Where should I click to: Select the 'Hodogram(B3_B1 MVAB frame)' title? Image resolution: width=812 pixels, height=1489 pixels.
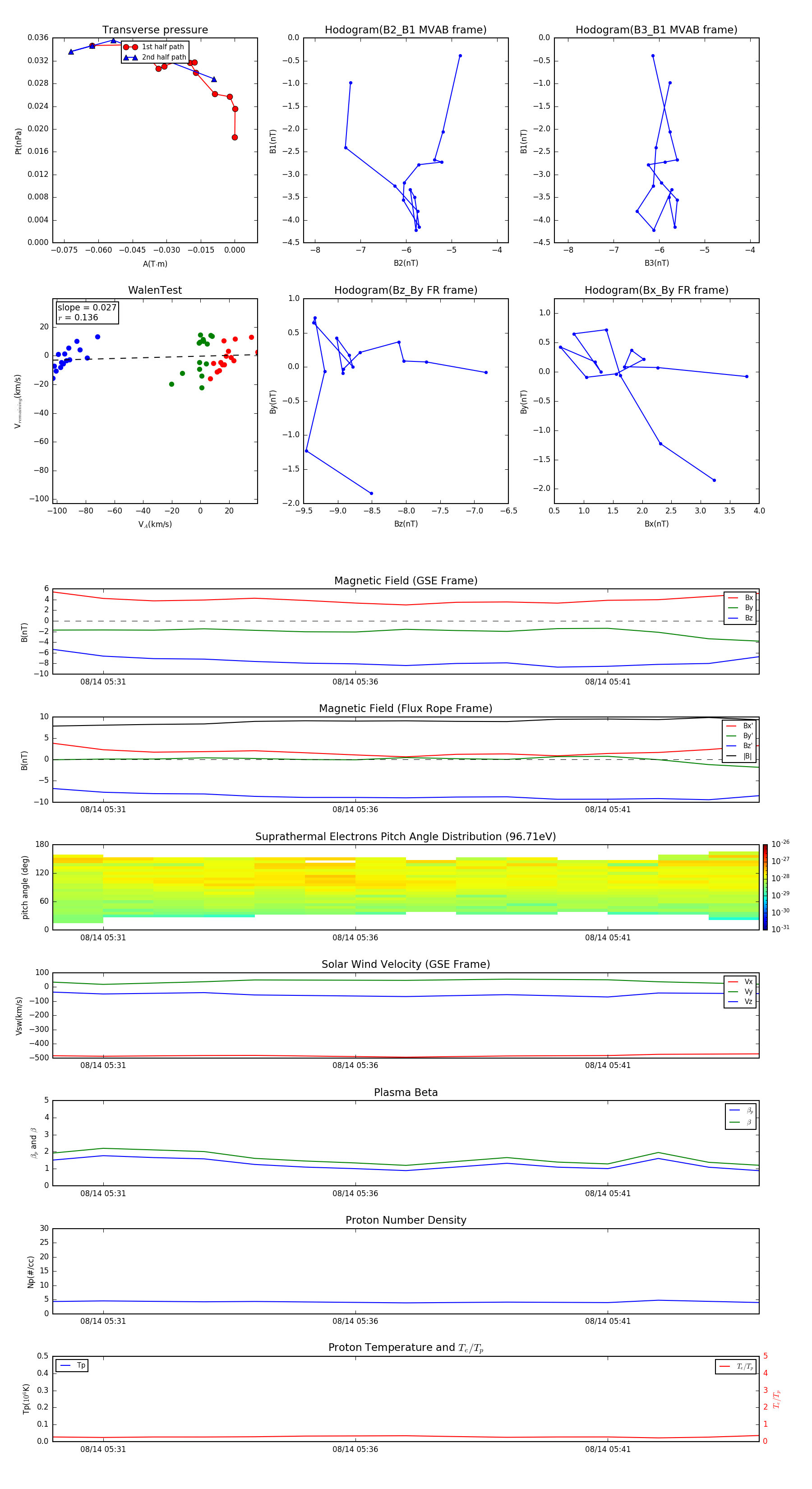(656, 30)
